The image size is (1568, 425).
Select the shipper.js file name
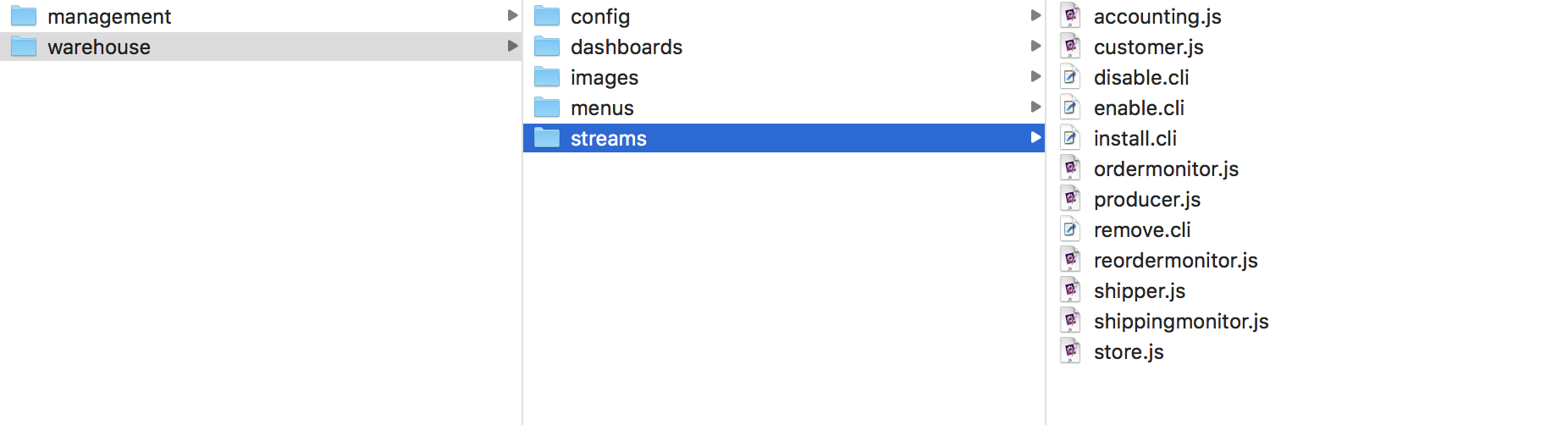1140,290
